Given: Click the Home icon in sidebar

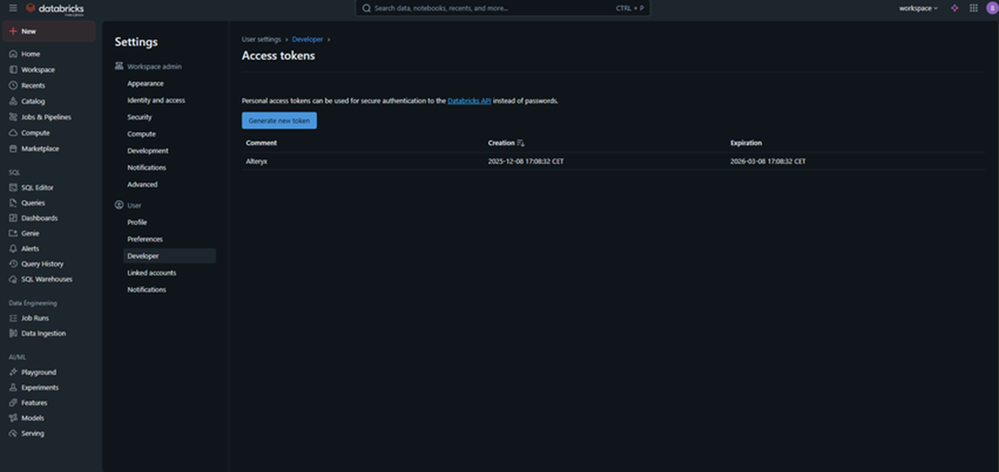Looking at the screenshot, I should click(13, 54).
